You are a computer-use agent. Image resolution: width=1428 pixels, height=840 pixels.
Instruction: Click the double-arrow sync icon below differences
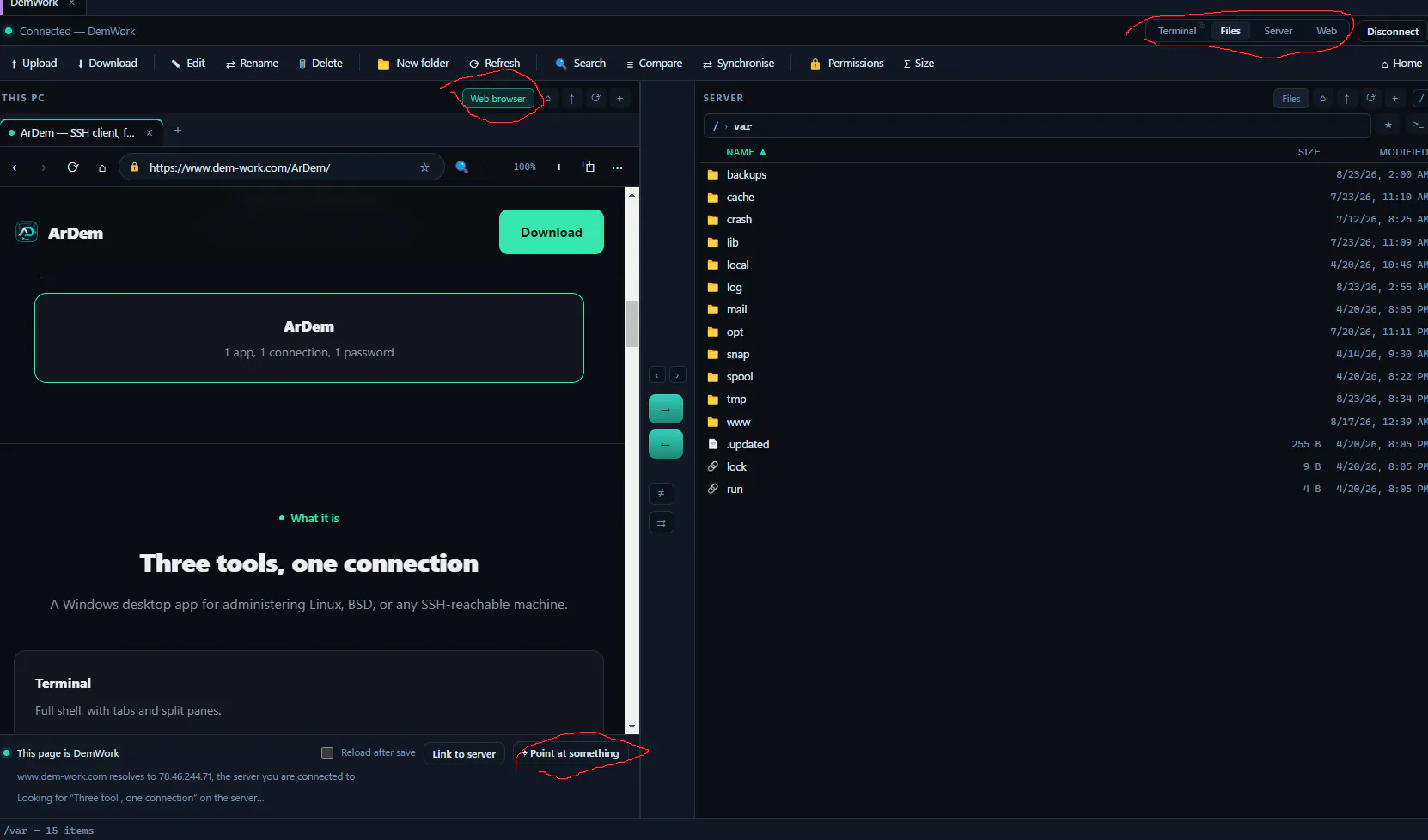tap(661, 523)
